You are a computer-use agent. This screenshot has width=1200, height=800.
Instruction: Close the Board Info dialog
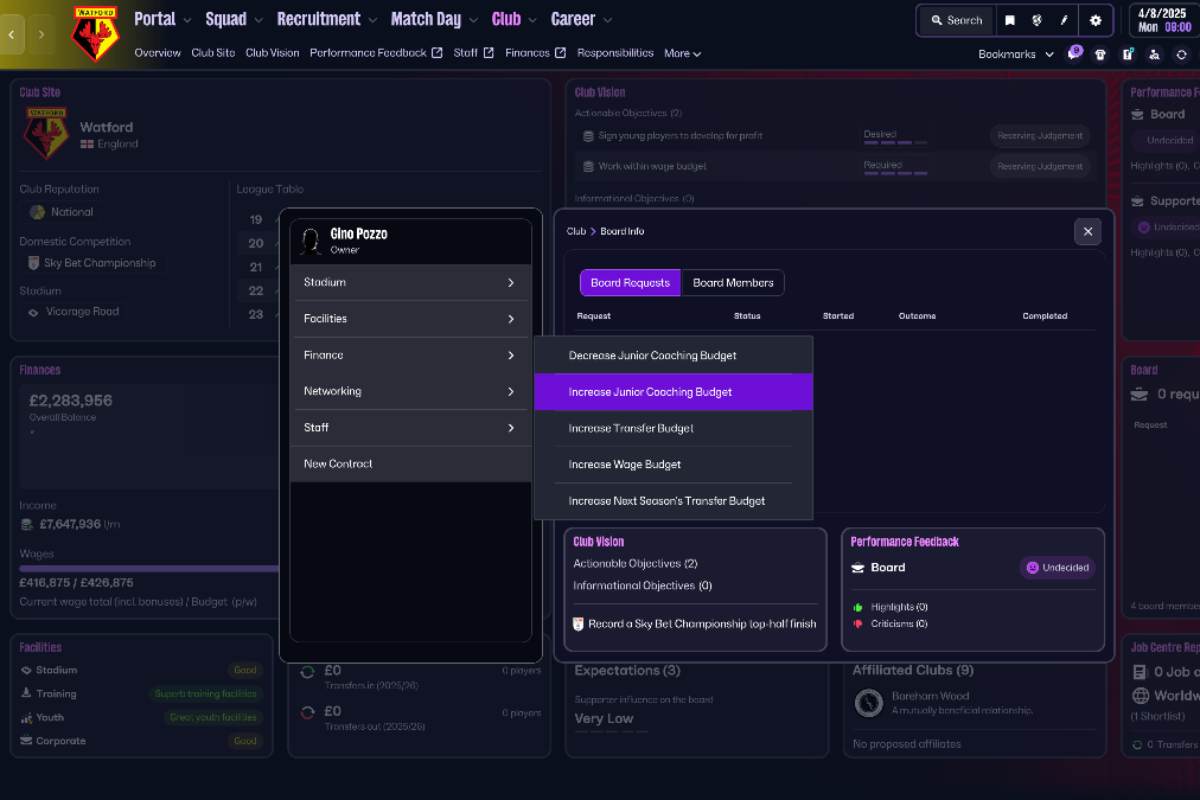tap(1087, 232)
